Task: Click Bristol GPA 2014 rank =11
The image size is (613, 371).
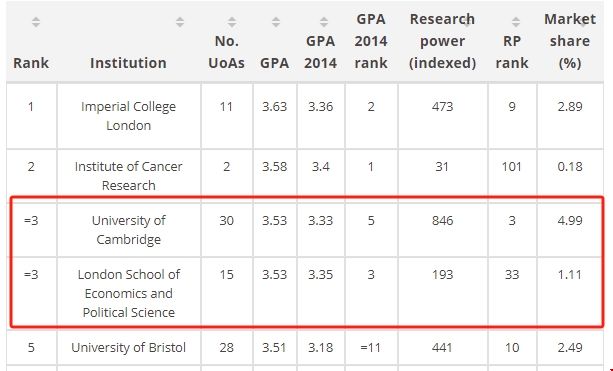Action: pyautogui.click(x=371, y=347)
